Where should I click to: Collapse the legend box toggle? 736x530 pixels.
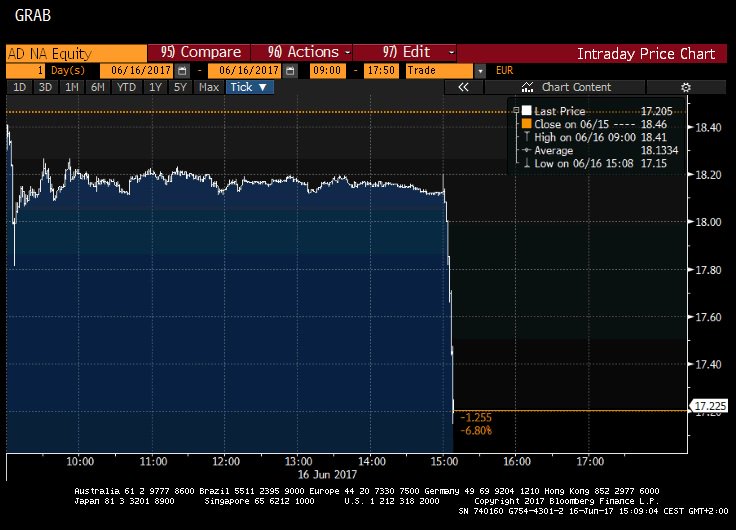click(516, 111)
